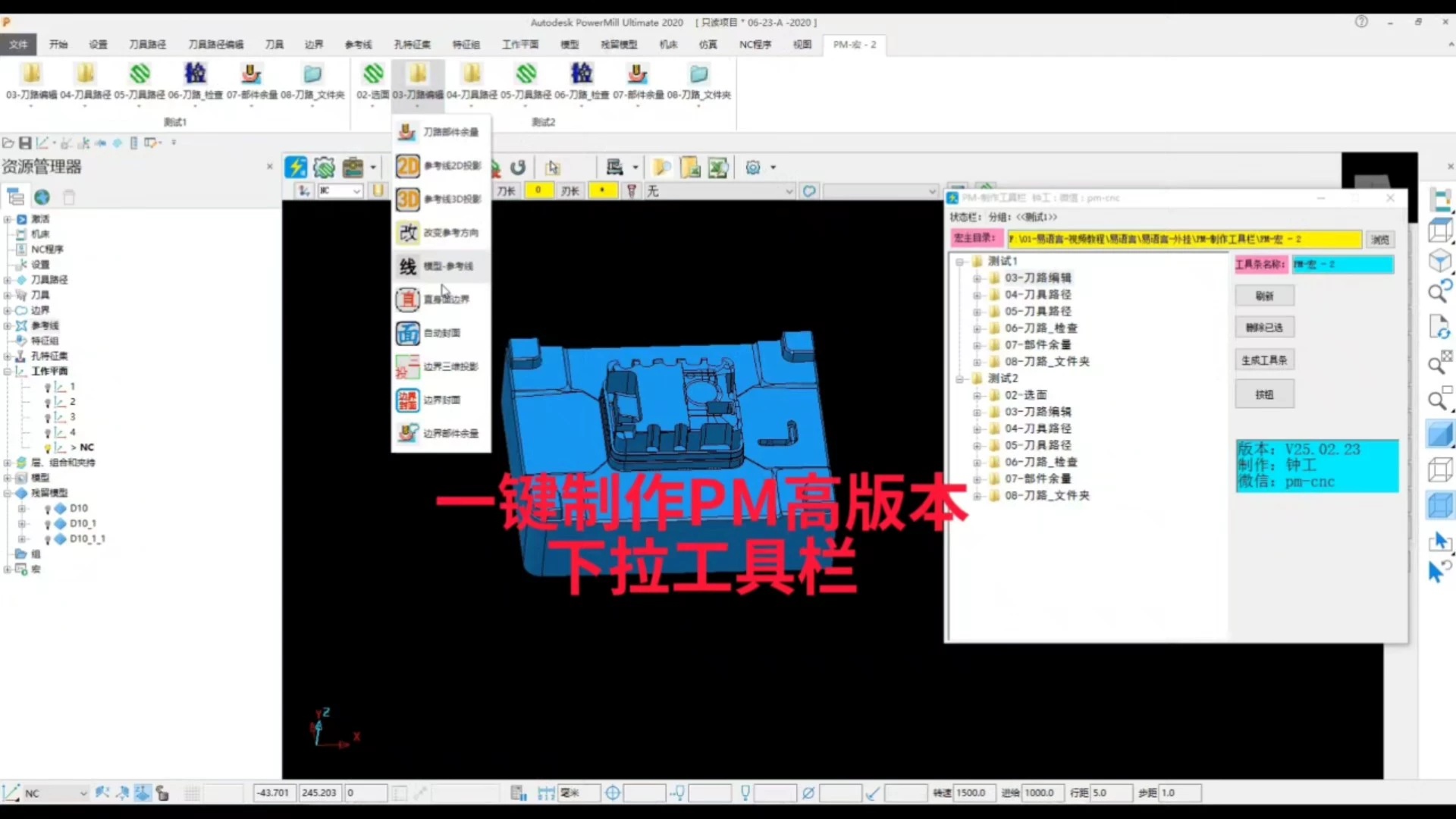The height and width of the screenshot is (819, 1456).
Task: Click the ISO view cube icon
Action: (1439, 261)
